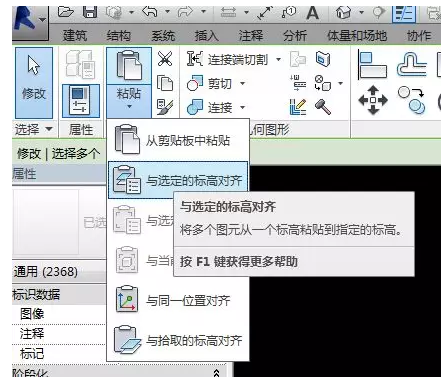Image resolution: width=447 pixels, height=381 pixels.
Task: Open the Insert (插入) ribbon tab
Action: click(x=207, y=35)
